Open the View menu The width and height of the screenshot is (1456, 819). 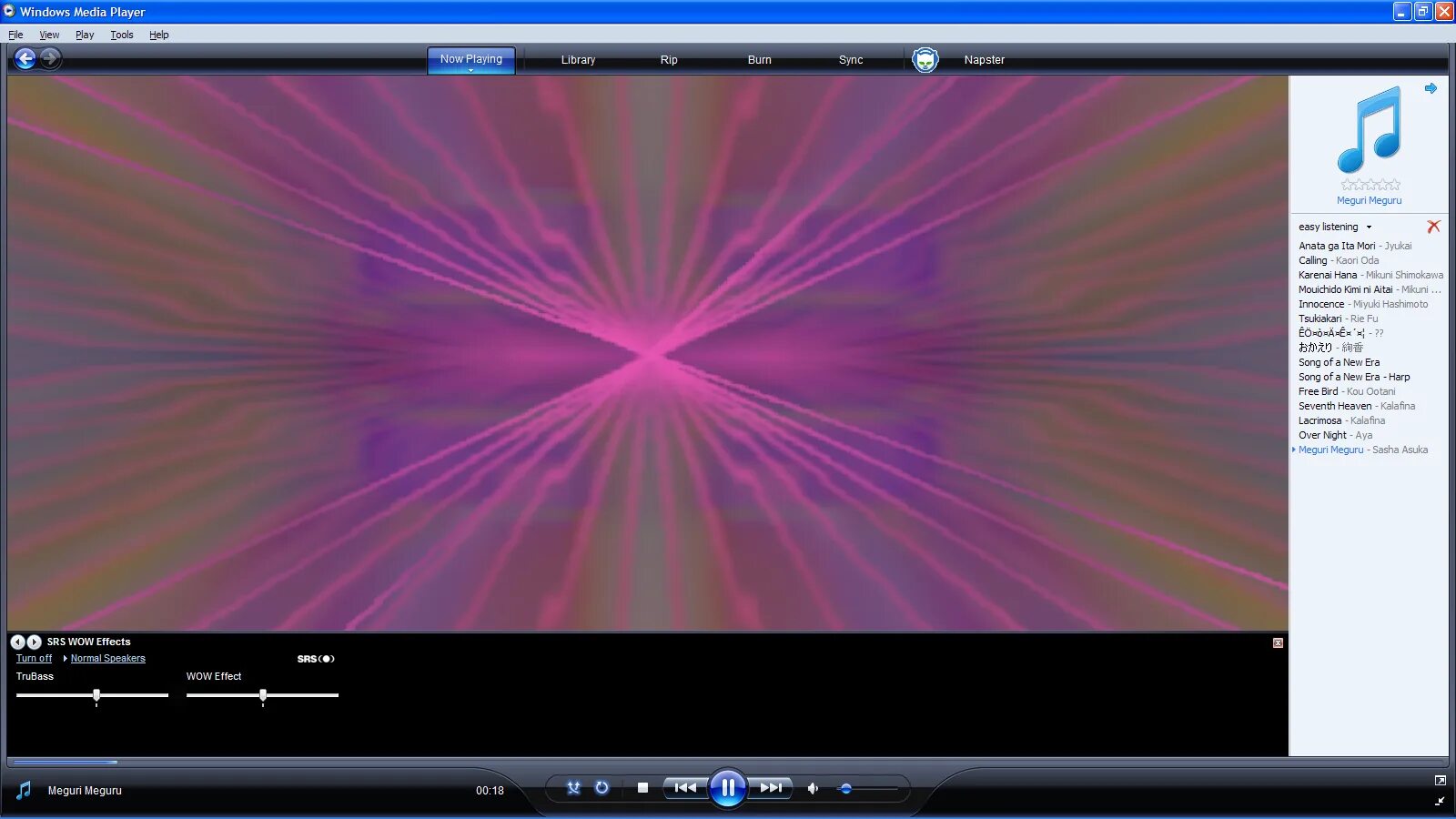pyautogui.click(x=49, y=35)
